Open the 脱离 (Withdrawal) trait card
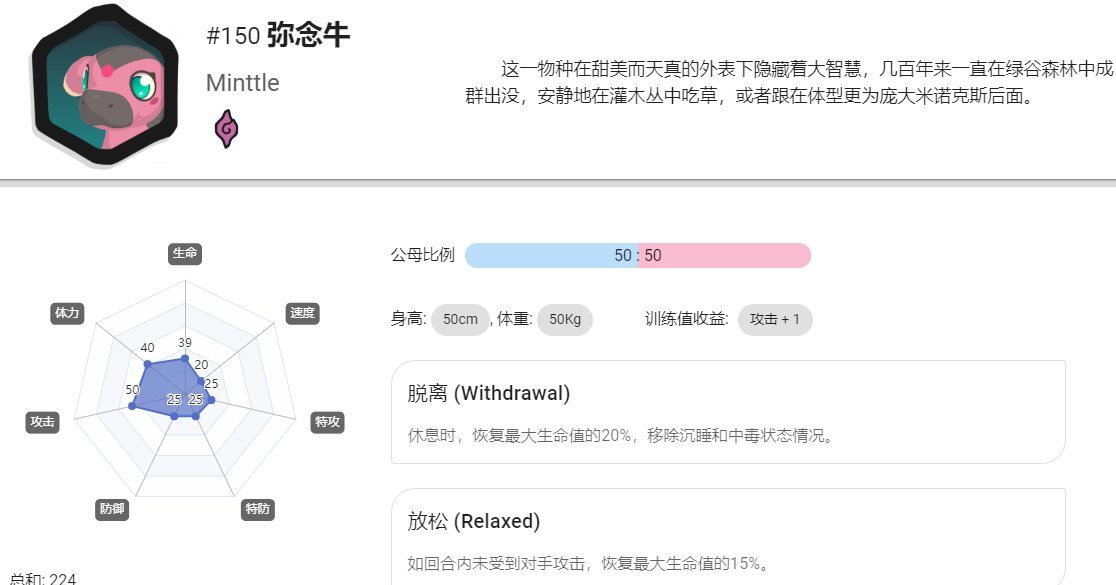This screenshot has height=585, width=1116. click(728, 412)
